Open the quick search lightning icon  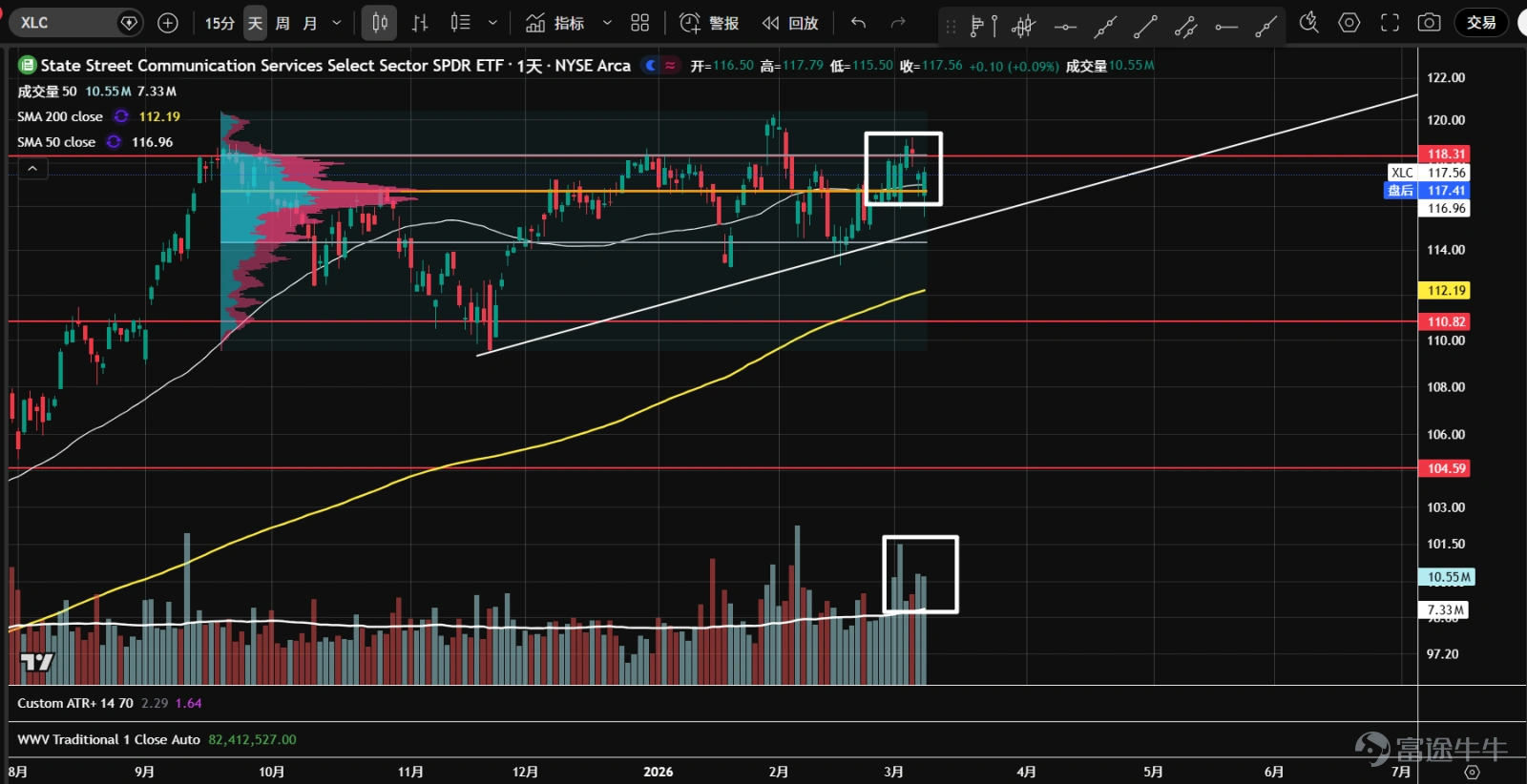pyautogui.click(x=1309, y=22)
